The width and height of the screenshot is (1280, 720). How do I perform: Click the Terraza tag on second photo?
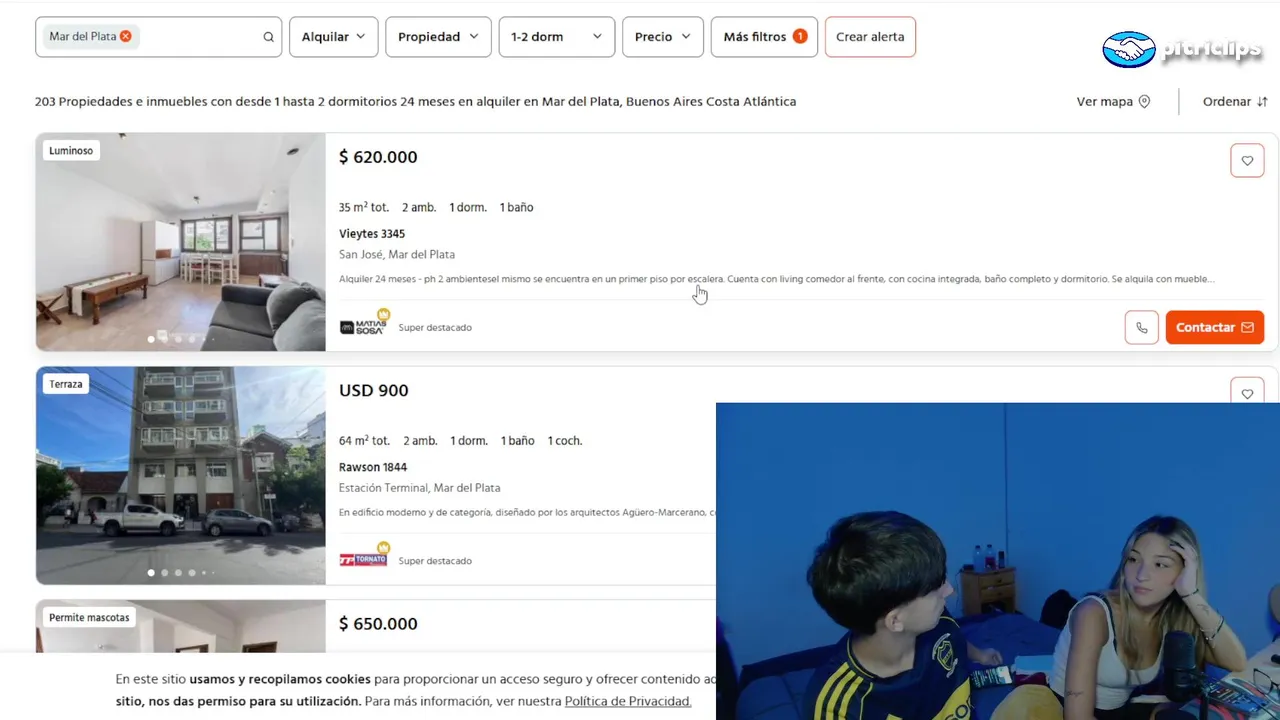[x=66, y=384]
